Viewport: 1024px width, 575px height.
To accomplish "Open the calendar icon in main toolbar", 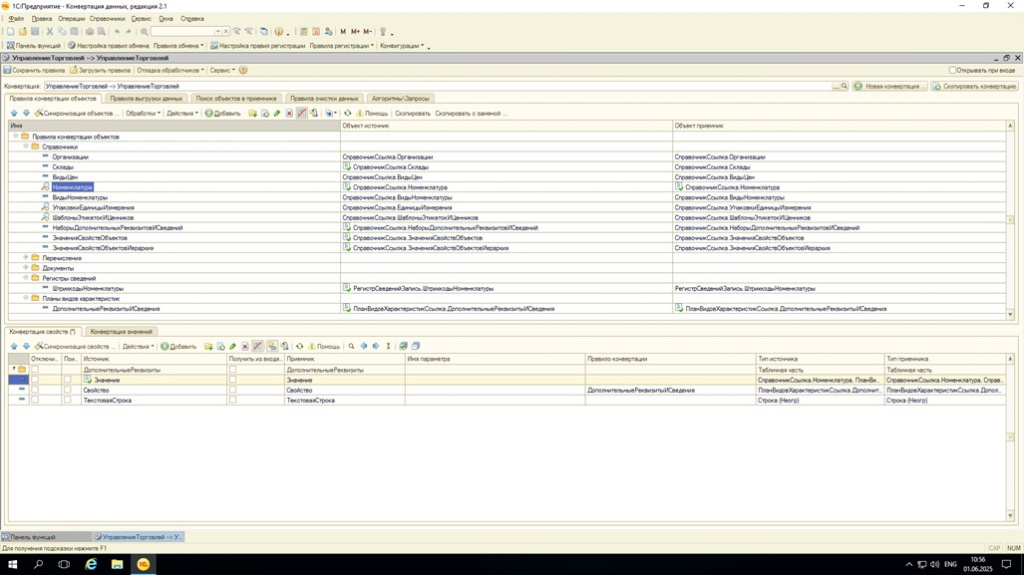I will pyautogui.click(x=316, y=31).
